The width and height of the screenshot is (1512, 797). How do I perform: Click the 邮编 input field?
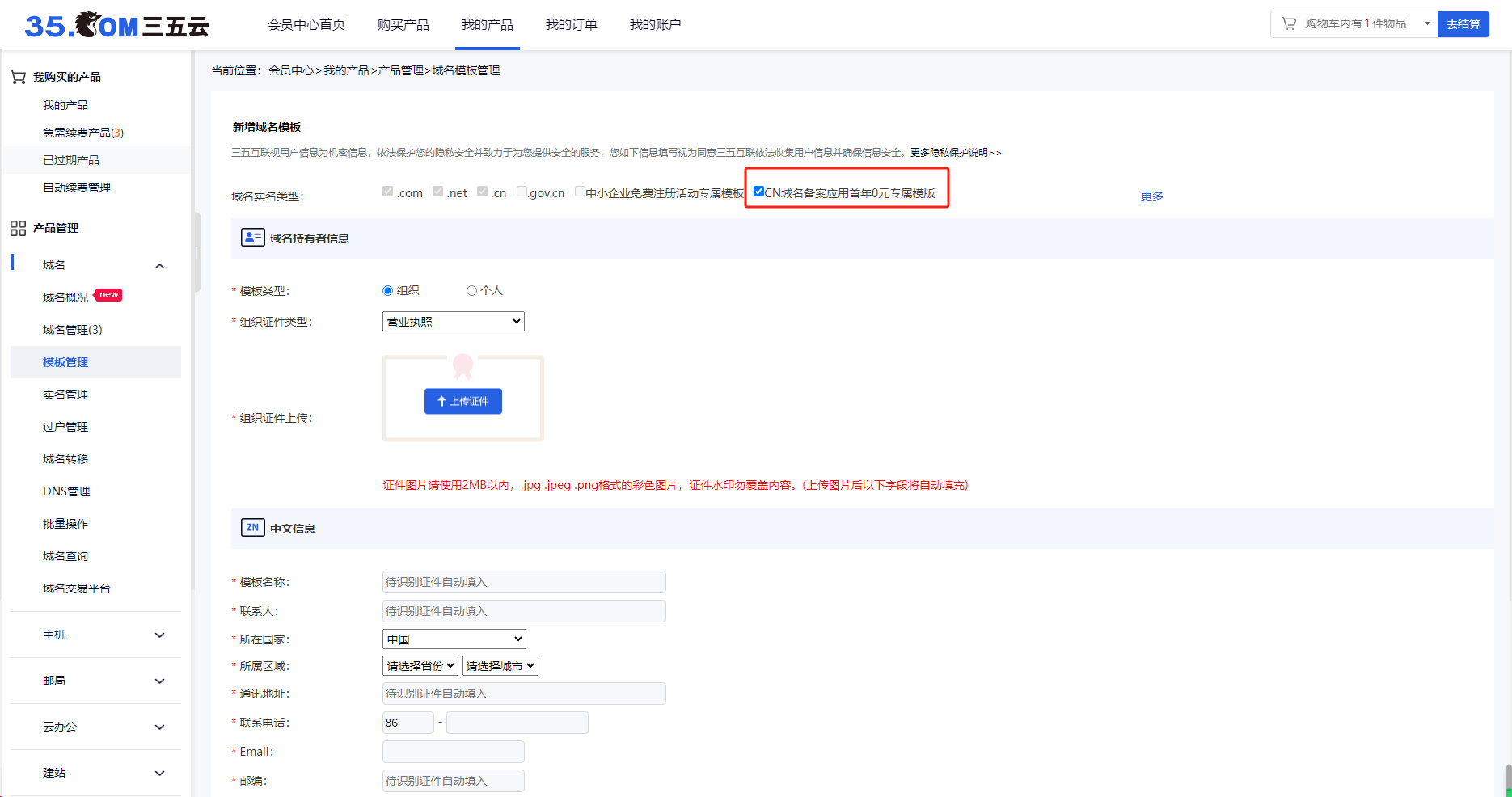[x=454, y=781]
